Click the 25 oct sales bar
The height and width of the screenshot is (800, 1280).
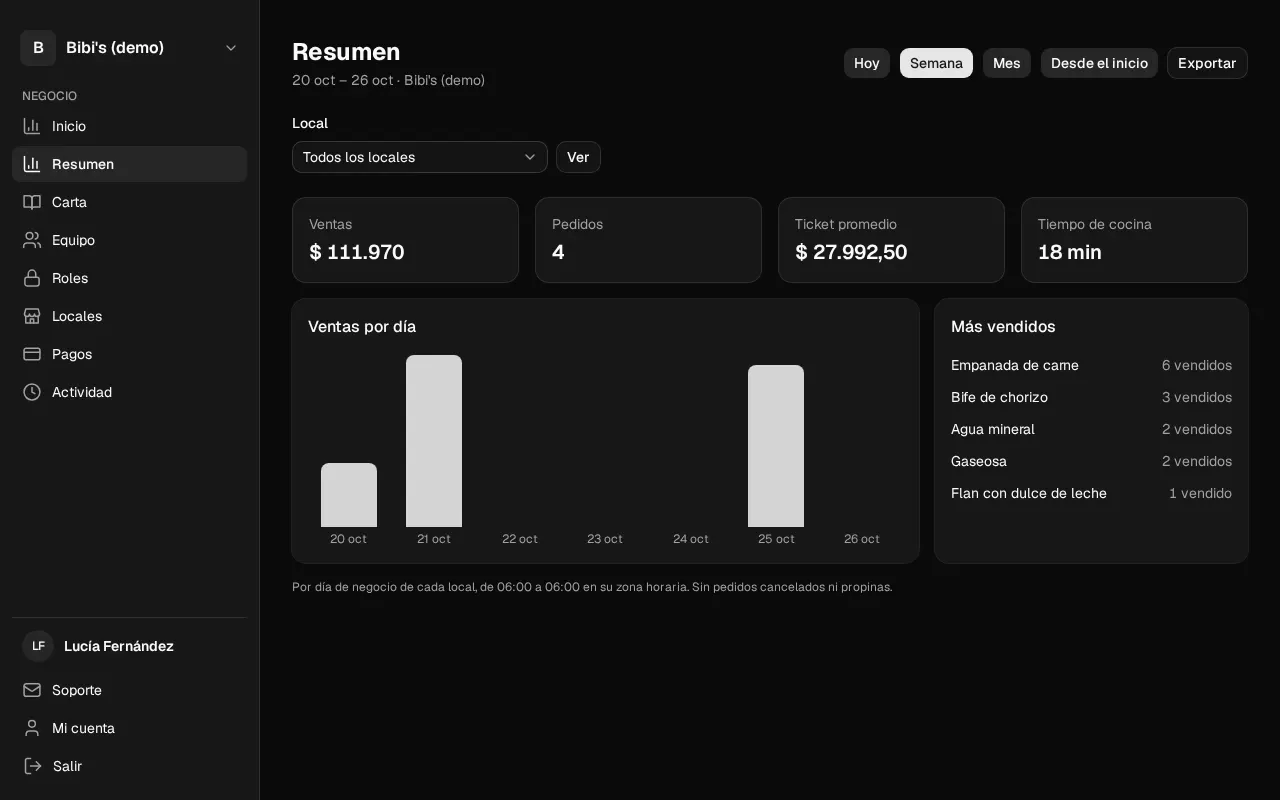[776, 446]
